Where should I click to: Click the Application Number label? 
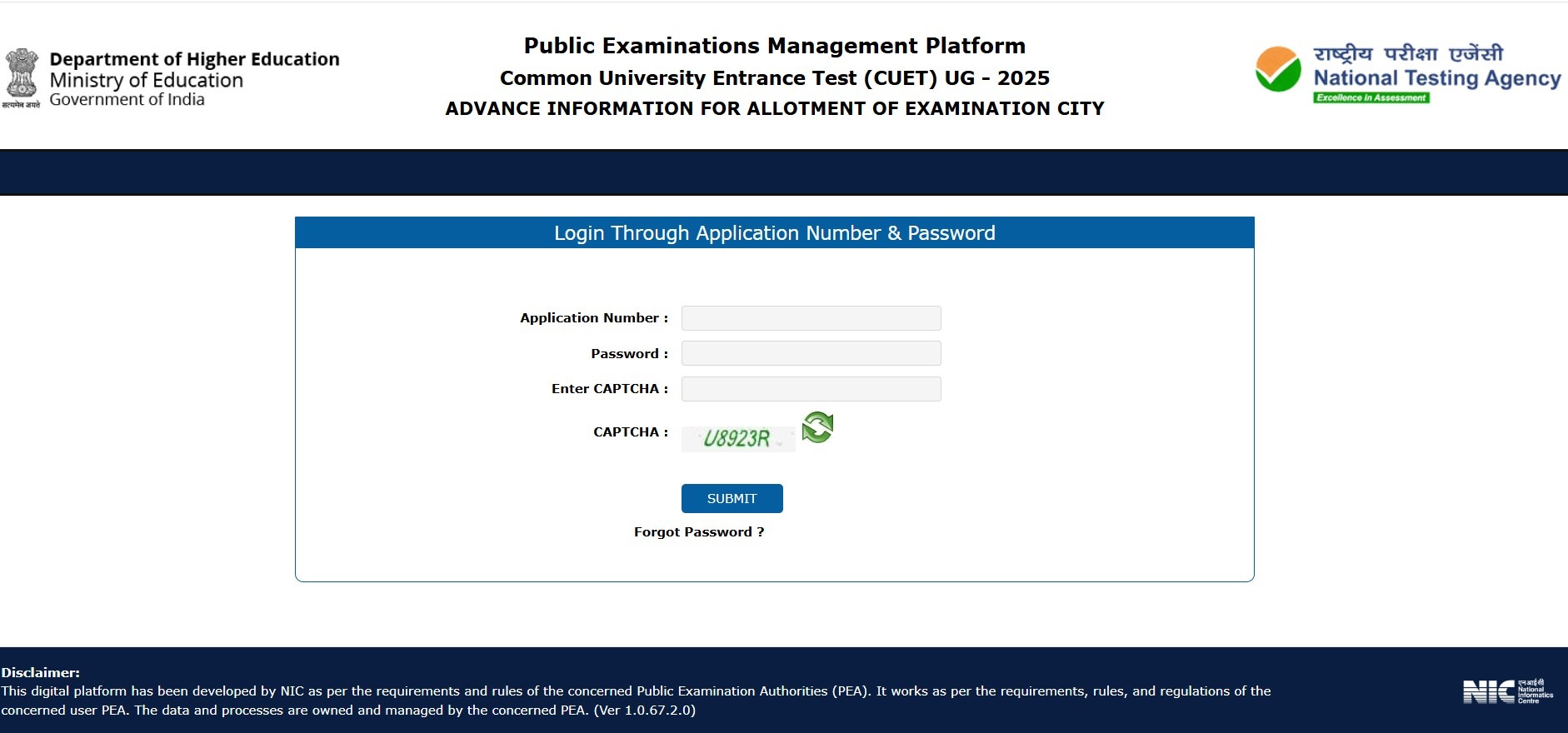pos(594,318)
